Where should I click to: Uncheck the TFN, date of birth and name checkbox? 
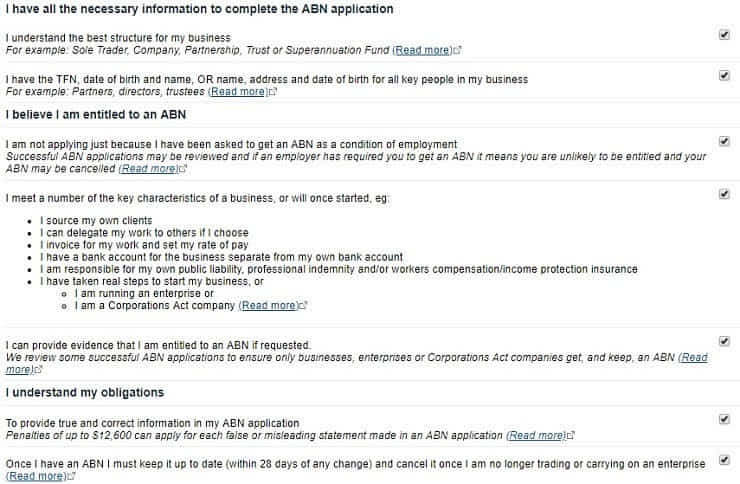724,75
